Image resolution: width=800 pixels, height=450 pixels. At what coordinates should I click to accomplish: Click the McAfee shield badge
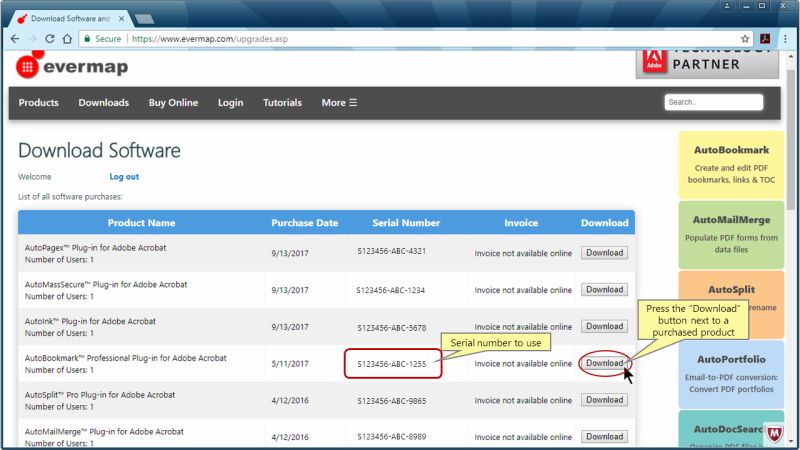pos(774,434)
